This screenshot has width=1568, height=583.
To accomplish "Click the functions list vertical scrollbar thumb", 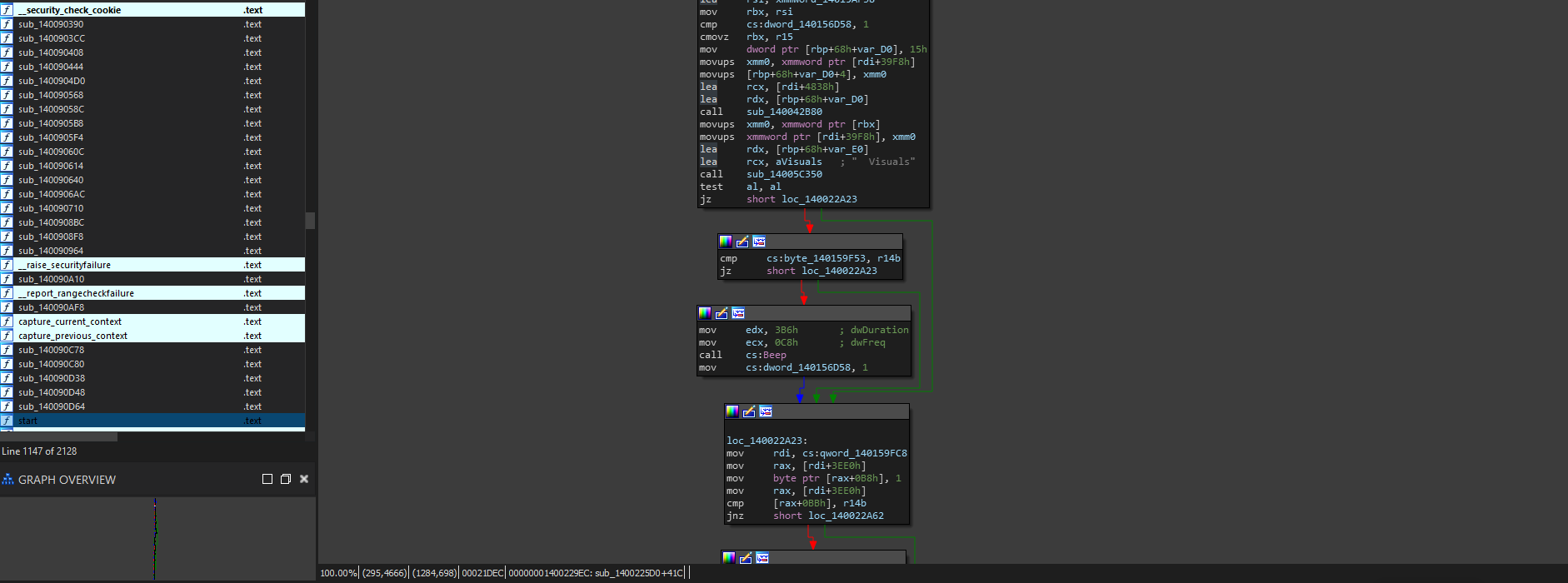I will (310, 220).
